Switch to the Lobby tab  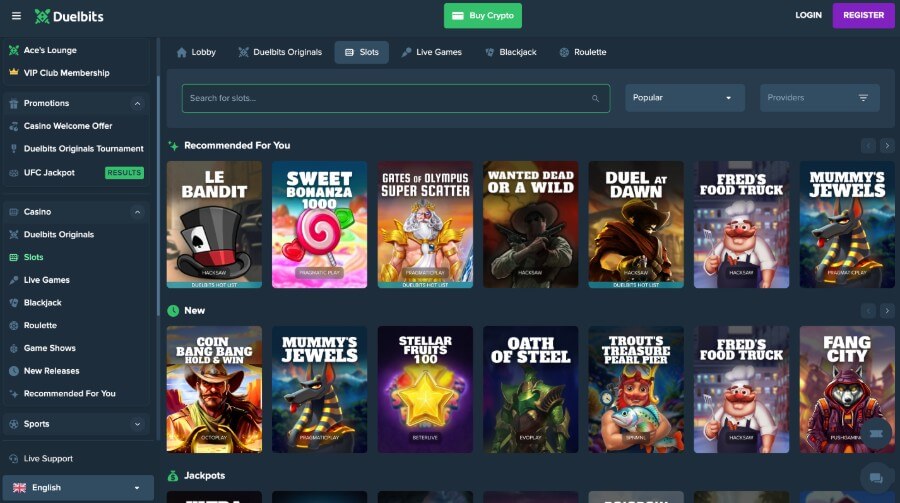click(196, 52)
